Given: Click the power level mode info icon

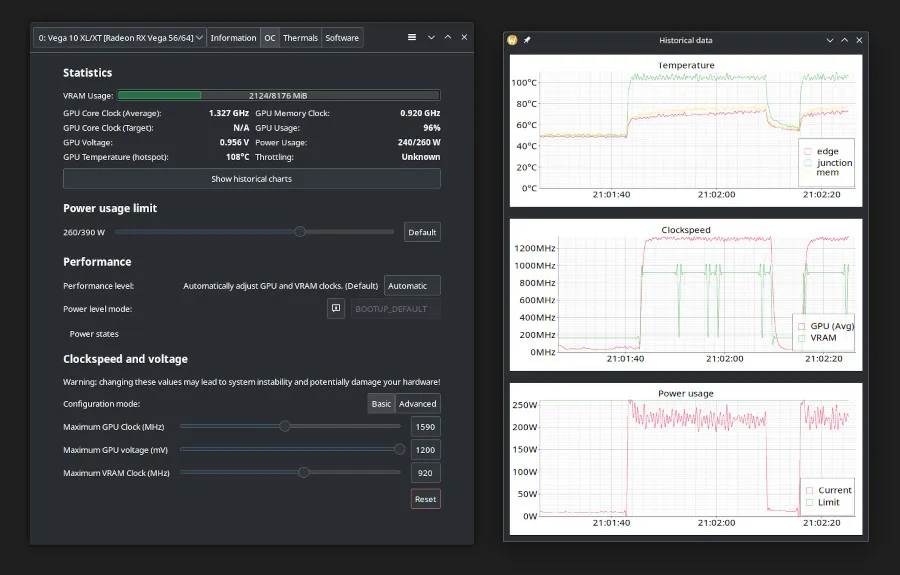Looking at the screenshot, I should [336, 309].
